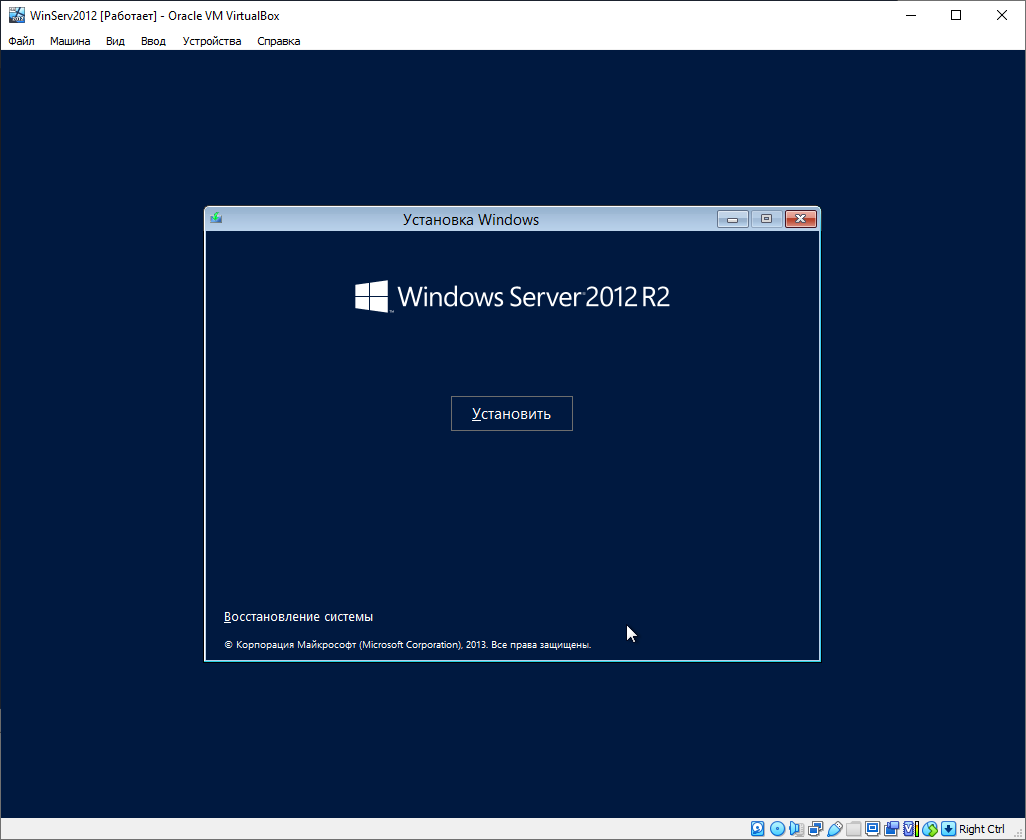Open USB devices status icon
Viewport: 1026px width, 840px height.
(834, 829)
